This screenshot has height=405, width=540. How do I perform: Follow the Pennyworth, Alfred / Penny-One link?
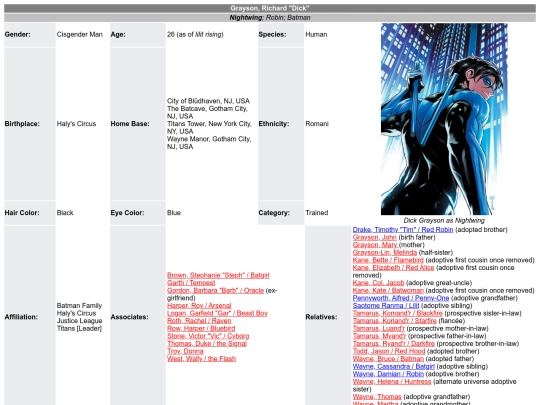click(x=401, y=298)
